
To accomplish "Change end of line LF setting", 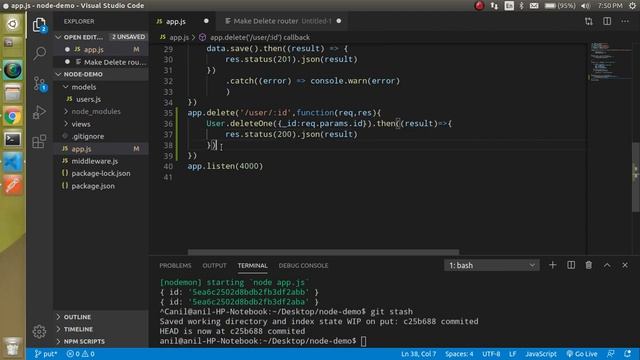I will [x=513, y=354].
